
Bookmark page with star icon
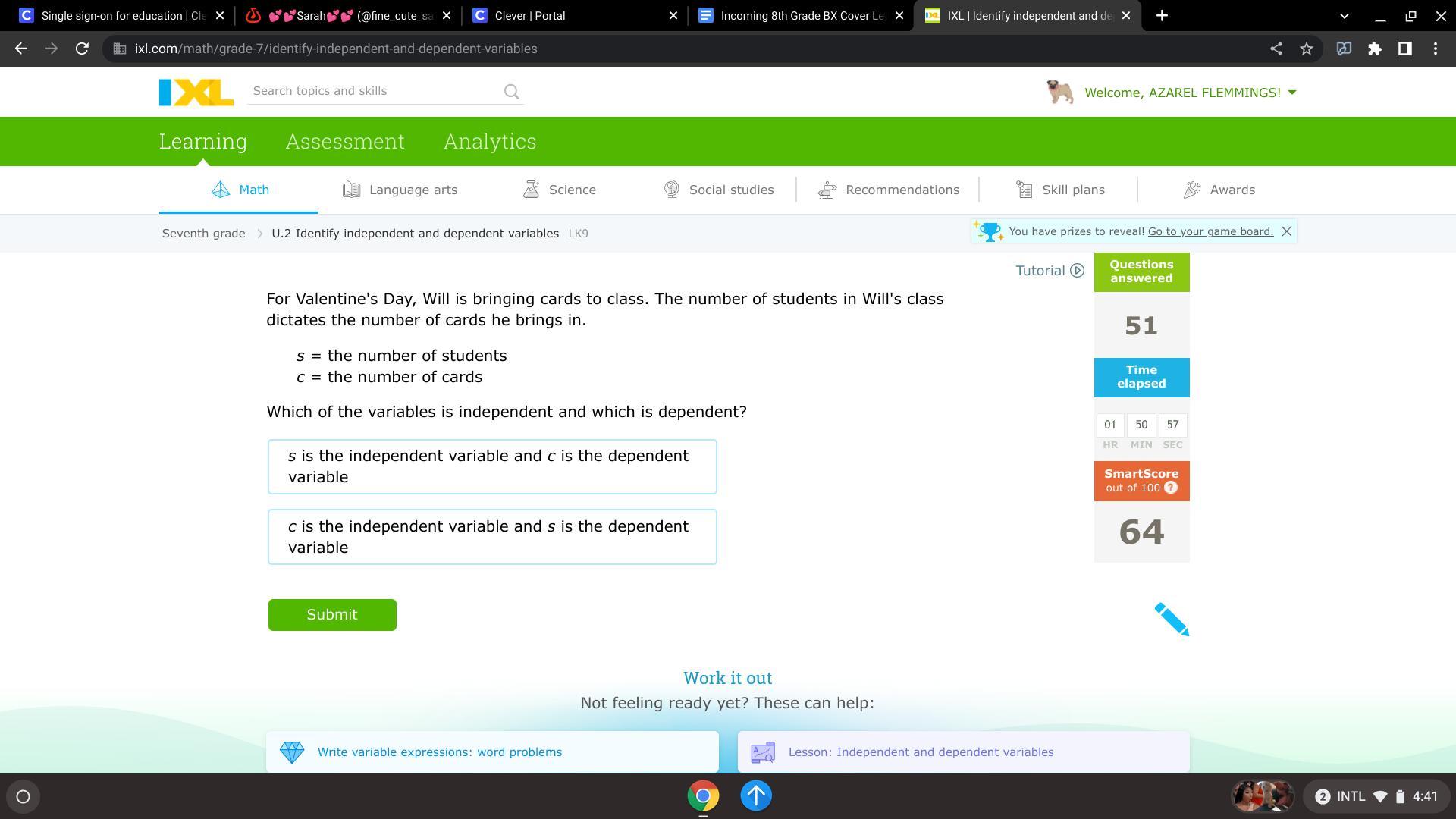(1306, 49)
